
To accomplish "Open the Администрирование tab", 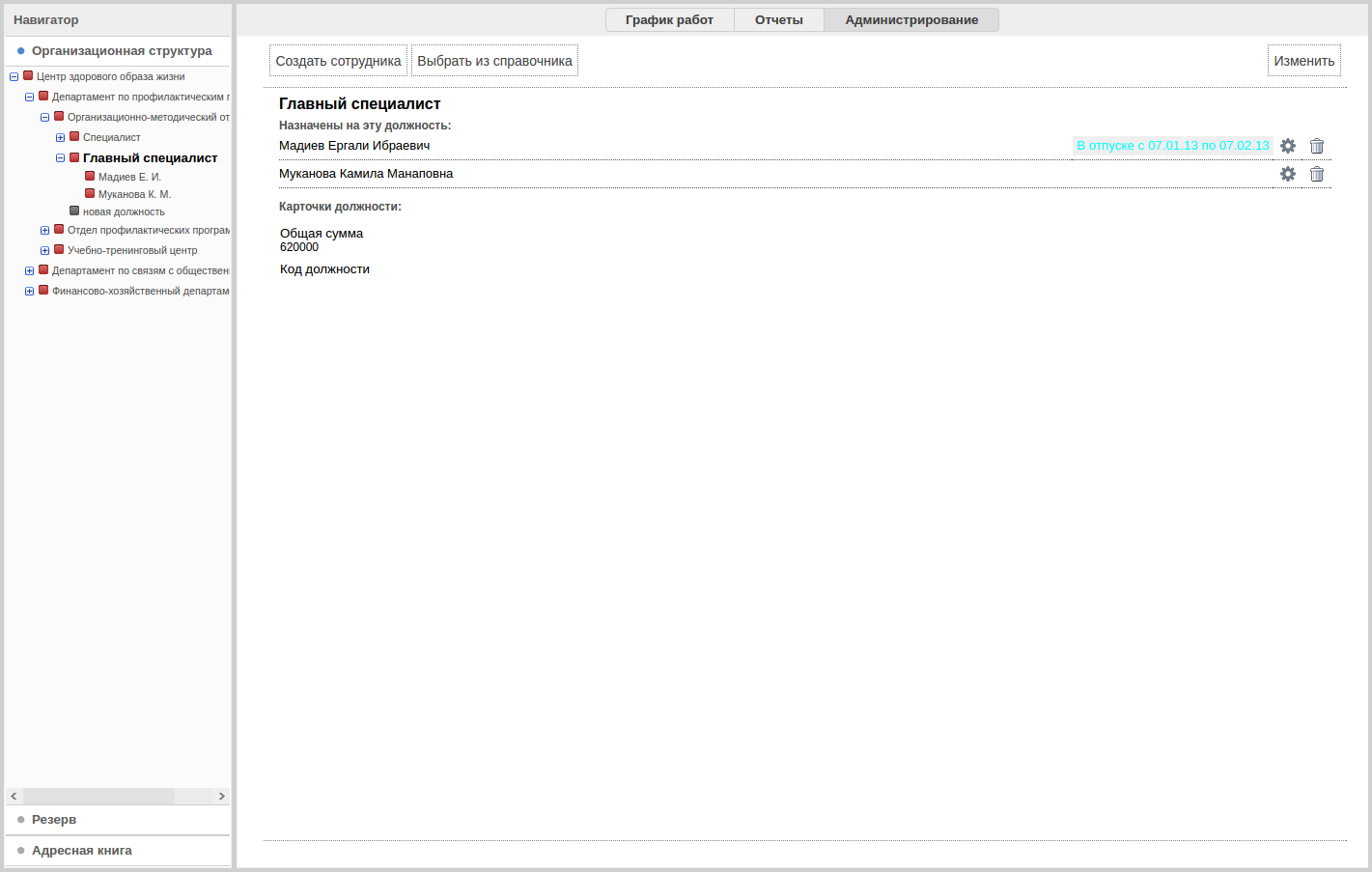I will [x=911, y=19].
